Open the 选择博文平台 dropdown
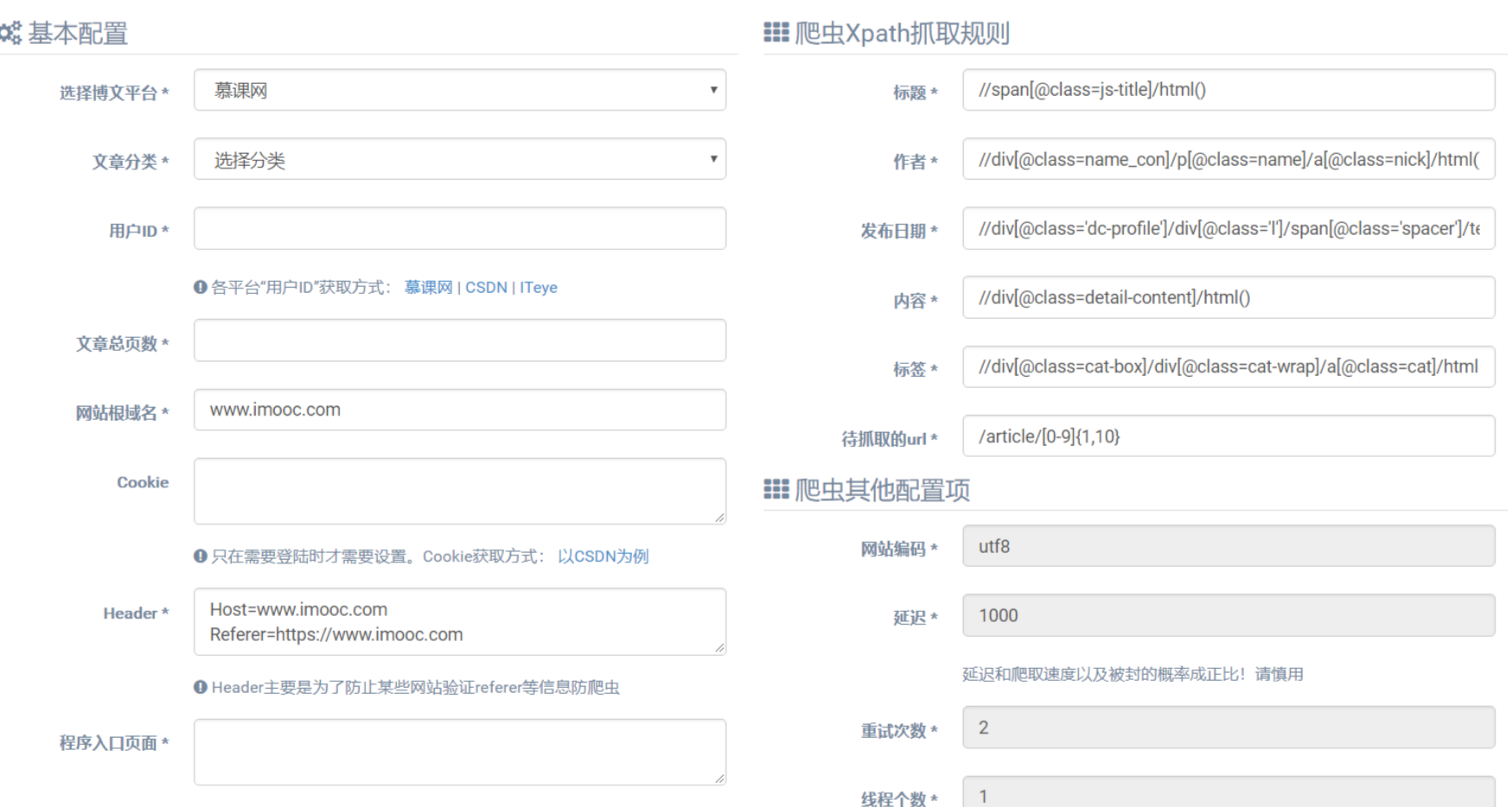This screenshot has width=1512, height=807. pos(459,90)
